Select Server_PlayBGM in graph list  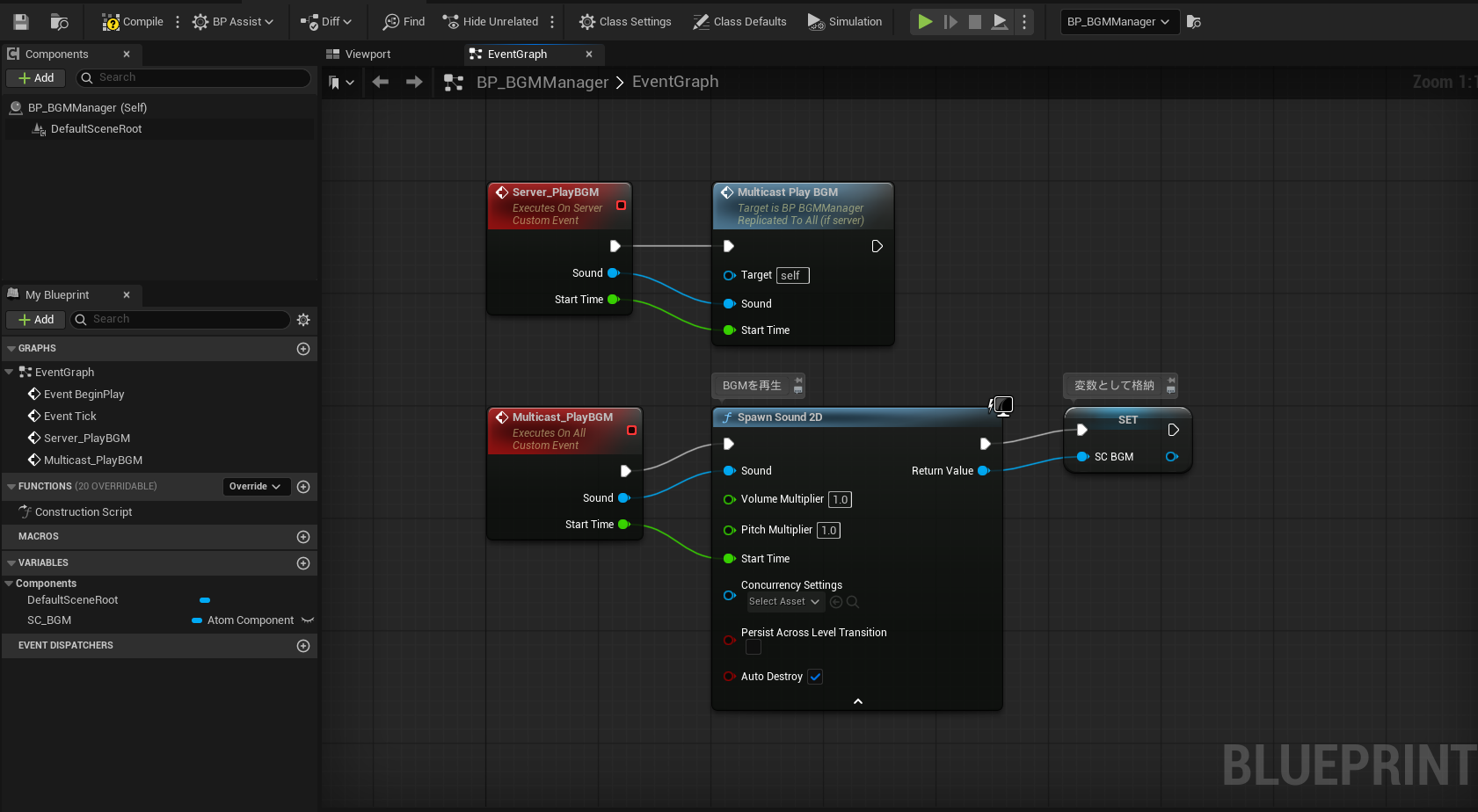86,439
